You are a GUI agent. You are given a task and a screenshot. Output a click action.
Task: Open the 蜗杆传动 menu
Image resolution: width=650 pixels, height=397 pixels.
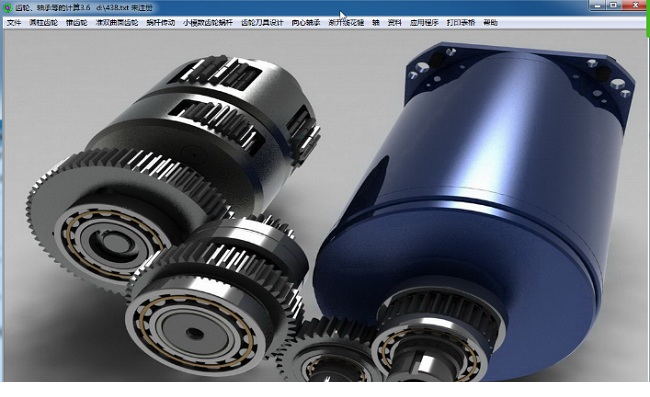[x=161, y=23]
